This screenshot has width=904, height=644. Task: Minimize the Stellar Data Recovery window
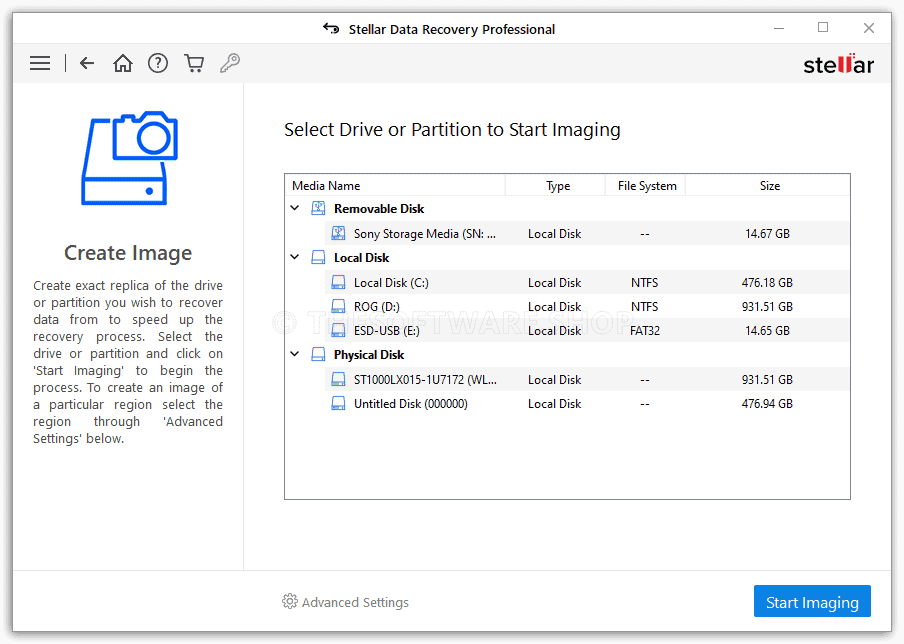779,28
